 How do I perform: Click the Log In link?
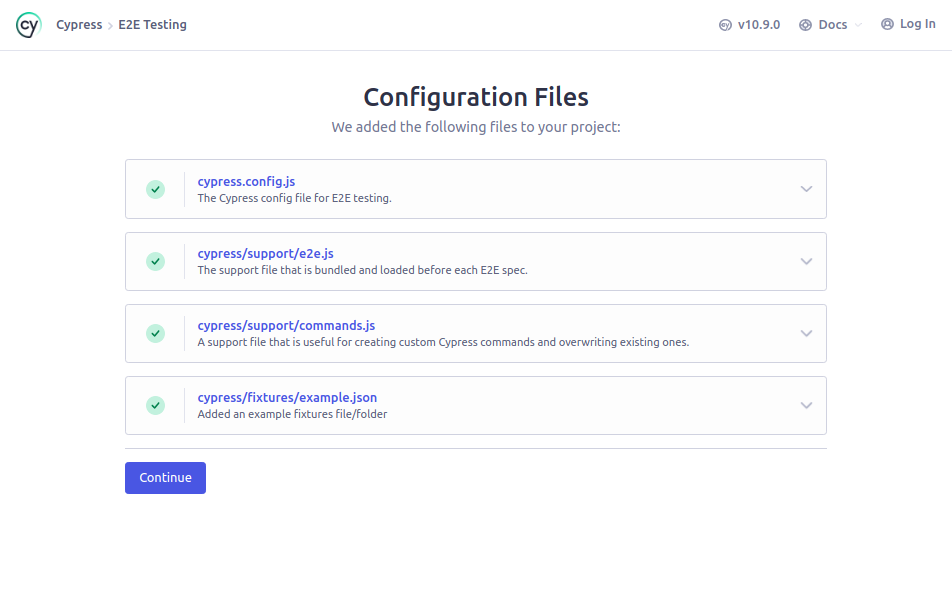(x=916, y=24)
